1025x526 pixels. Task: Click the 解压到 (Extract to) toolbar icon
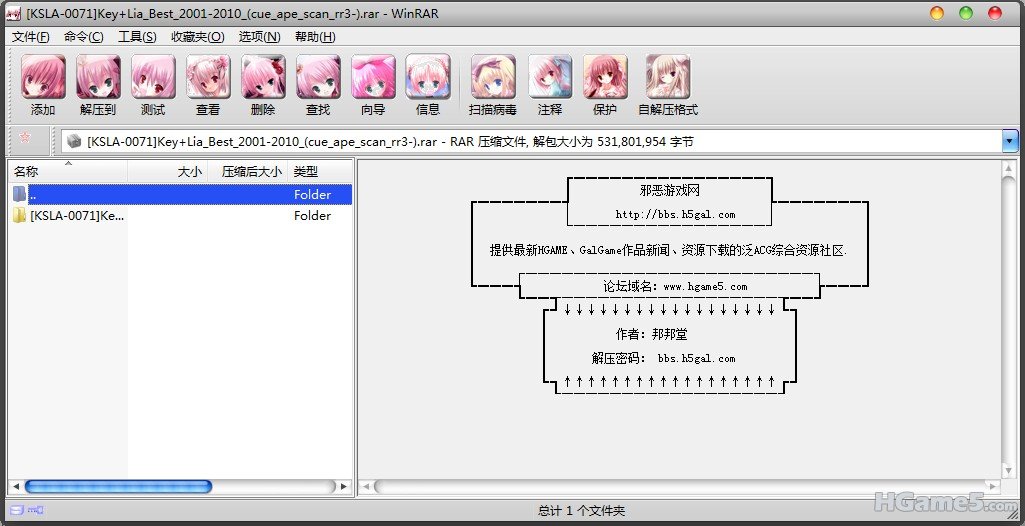(x=98, y=77)
